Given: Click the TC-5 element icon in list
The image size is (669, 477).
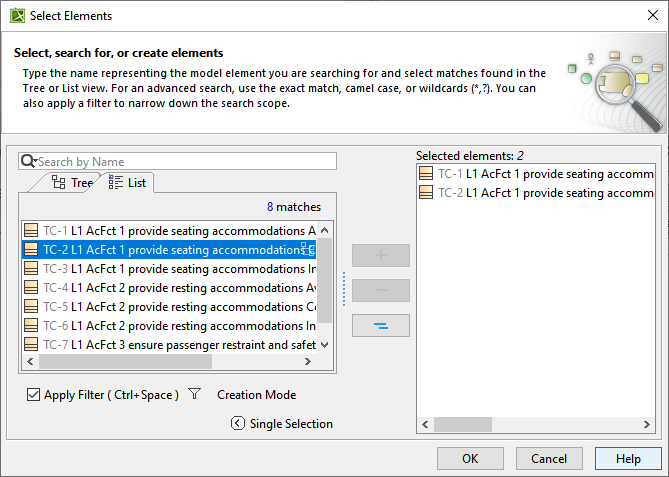Looking at the screenshot, I should pos(31,307).
